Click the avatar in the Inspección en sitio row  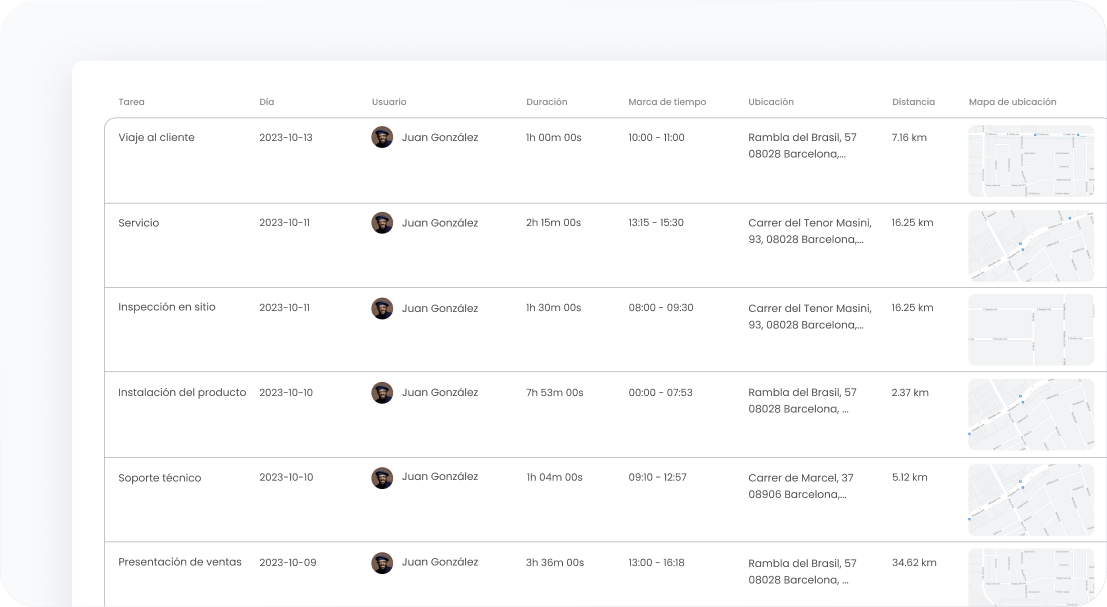click(x=382, y=308)
